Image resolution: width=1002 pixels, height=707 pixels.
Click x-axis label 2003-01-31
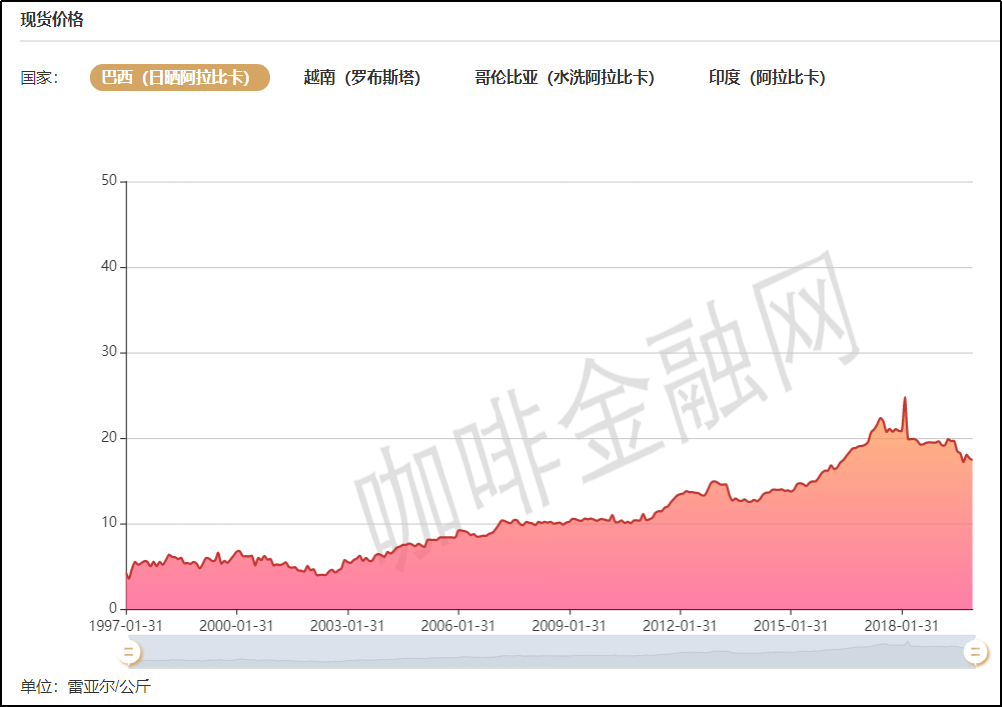(x=347, y=625)
